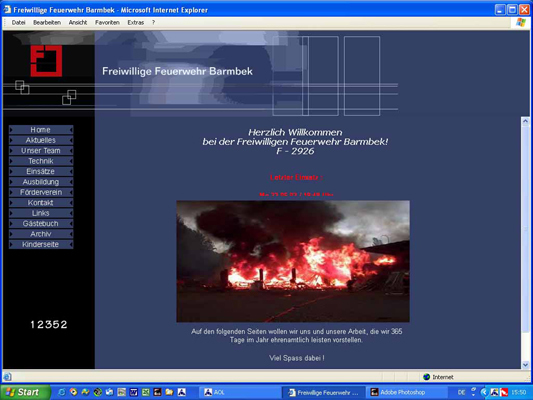Click the page icon in the status bar

(x=7, y=377)
